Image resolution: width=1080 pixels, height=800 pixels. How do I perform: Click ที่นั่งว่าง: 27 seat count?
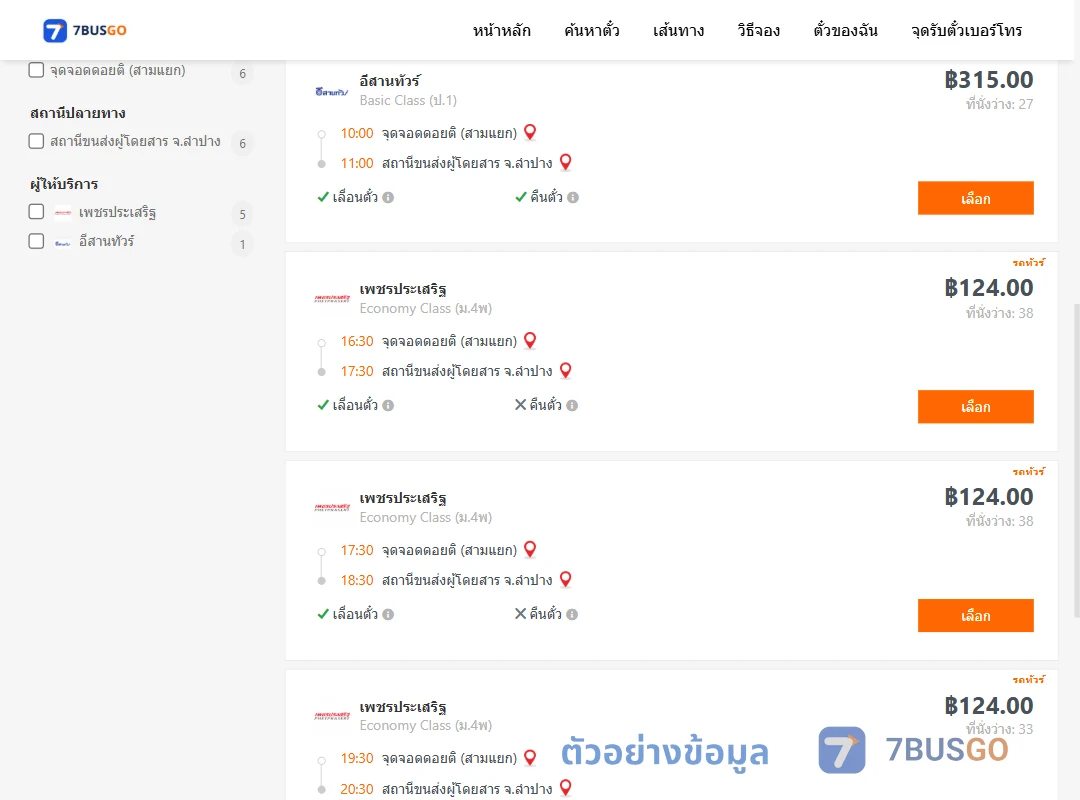point(999,104)
